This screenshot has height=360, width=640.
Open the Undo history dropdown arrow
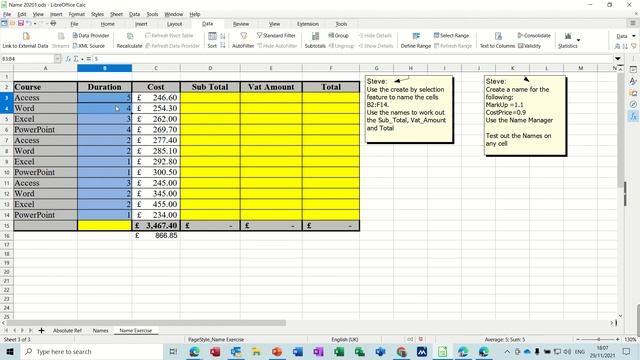click(x=35, y=24)
